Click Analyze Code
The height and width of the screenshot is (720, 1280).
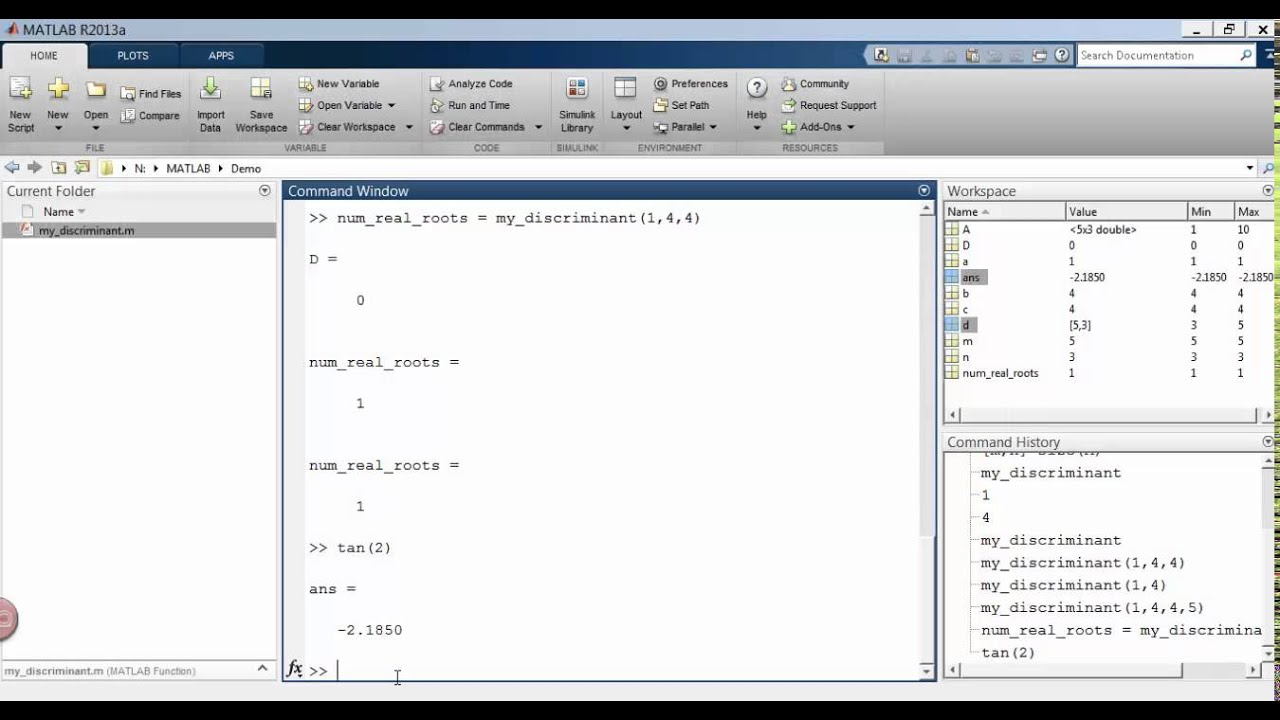[x=471, y=84]
